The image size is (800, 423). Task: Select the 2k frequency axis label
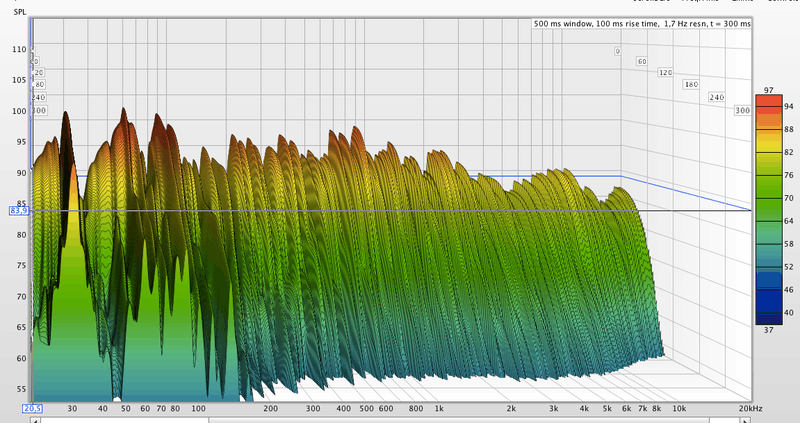click(511, 408)
